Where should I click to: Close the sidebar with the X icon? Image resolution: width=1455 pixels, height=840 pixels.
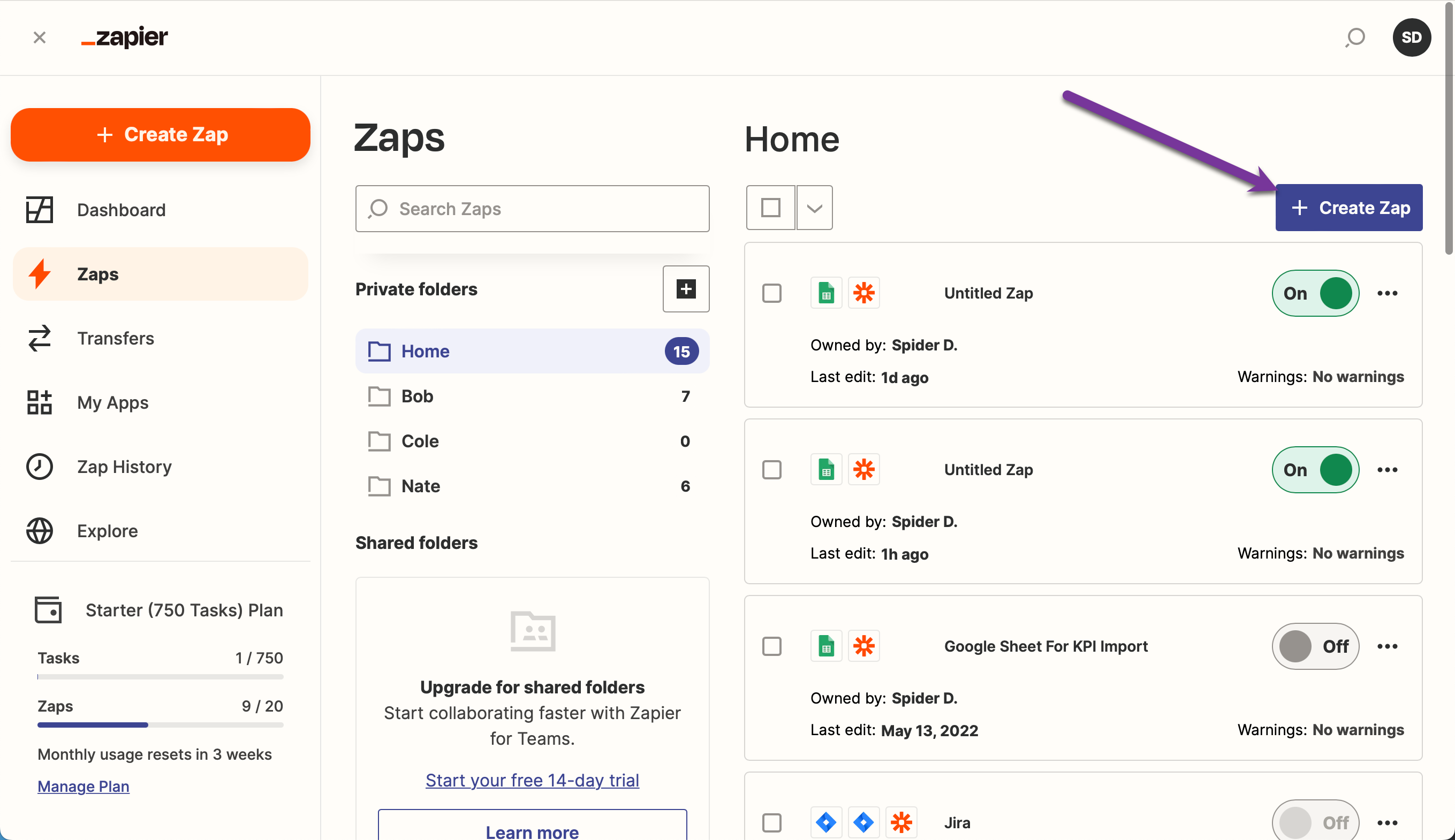pyautogui.click(x=39, y=37)
